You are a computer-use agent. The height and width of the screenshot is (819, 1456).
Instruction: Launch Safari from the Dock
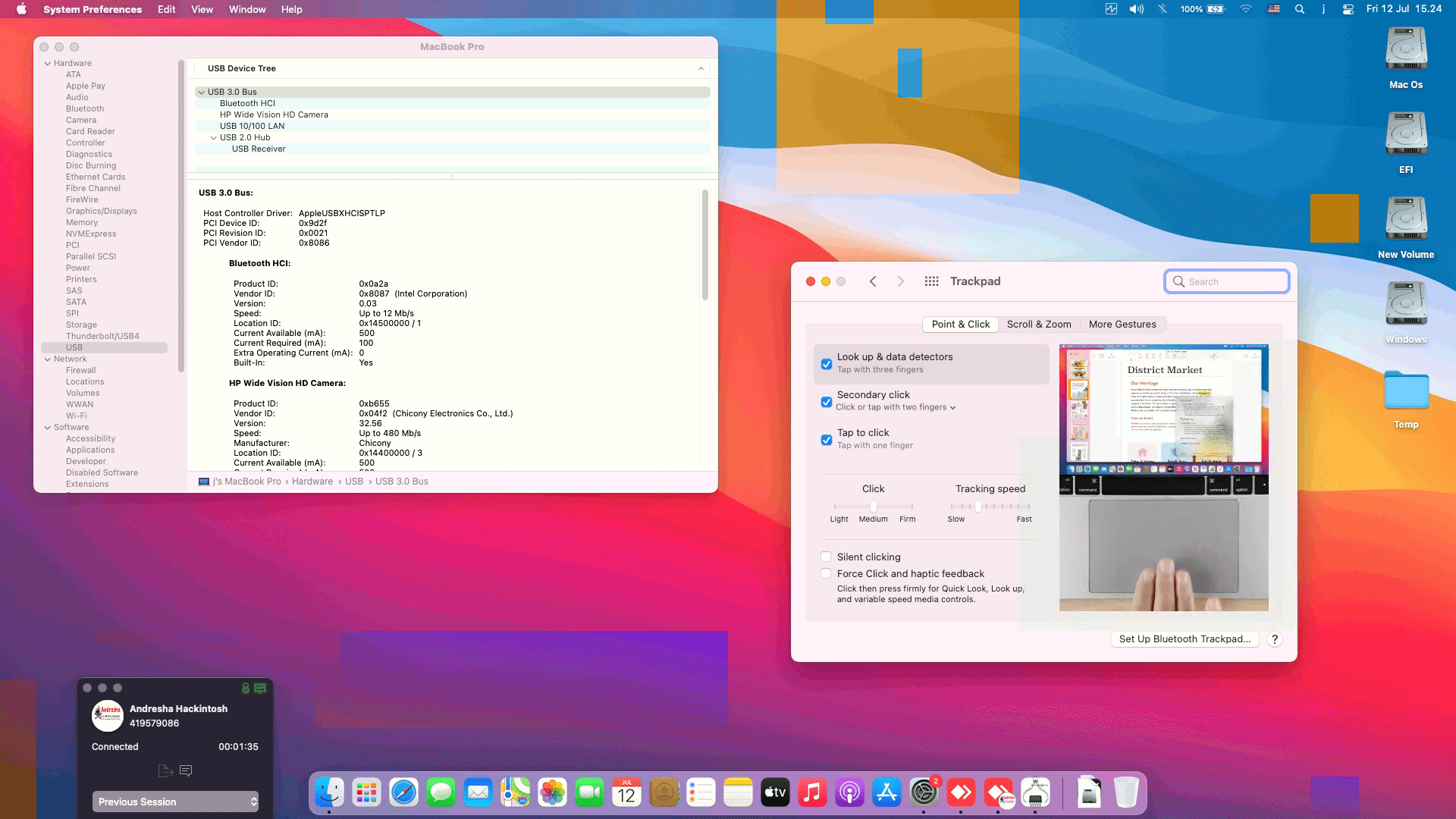click(x=403, y=793)
